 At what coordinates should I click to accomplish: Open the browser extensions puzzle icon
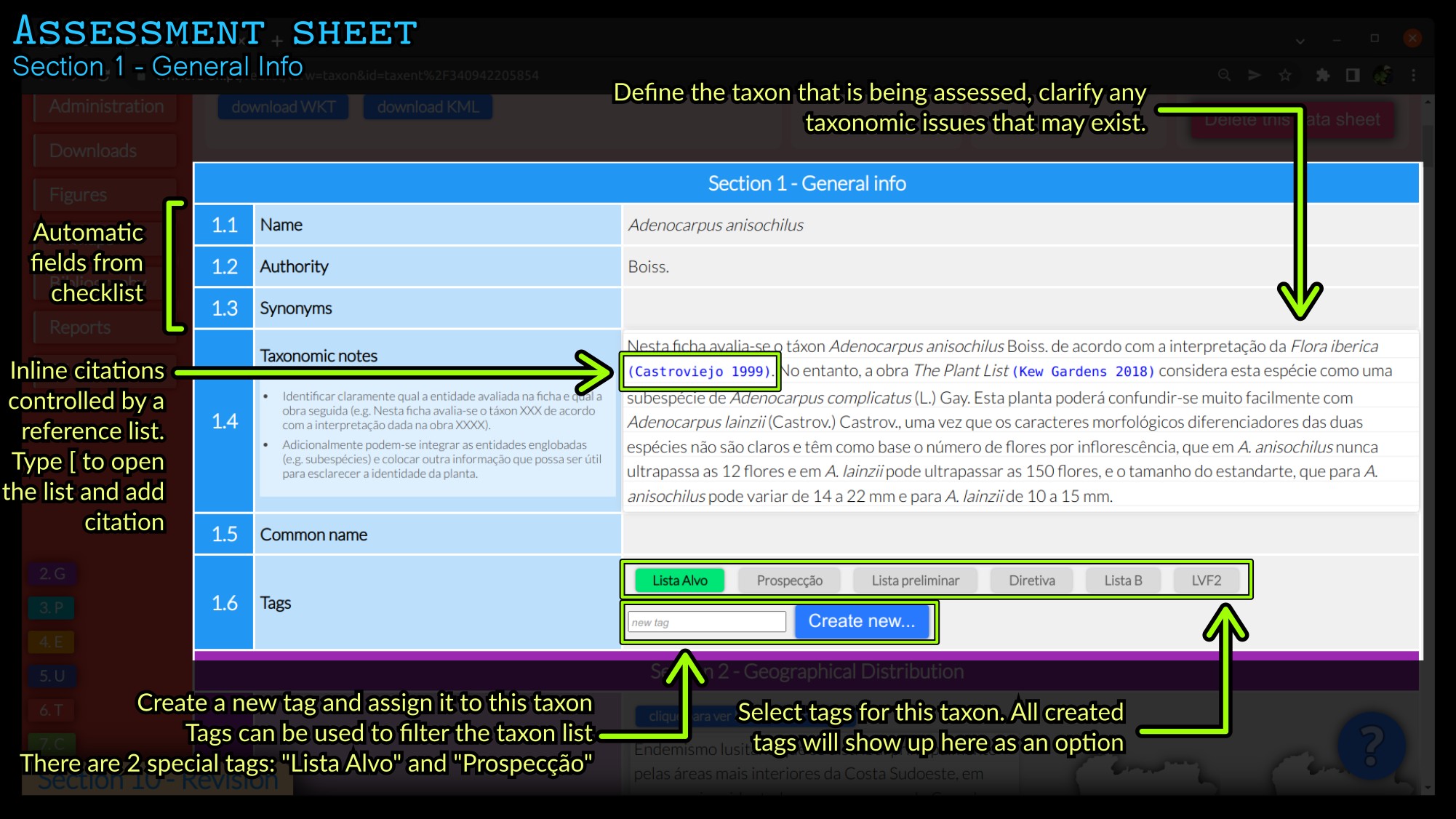click(1323, 75)
